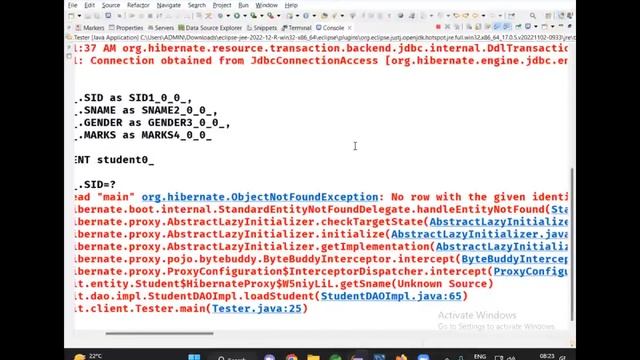
Task: Click the Coverage toolbar icon
Action: (253, 16)
